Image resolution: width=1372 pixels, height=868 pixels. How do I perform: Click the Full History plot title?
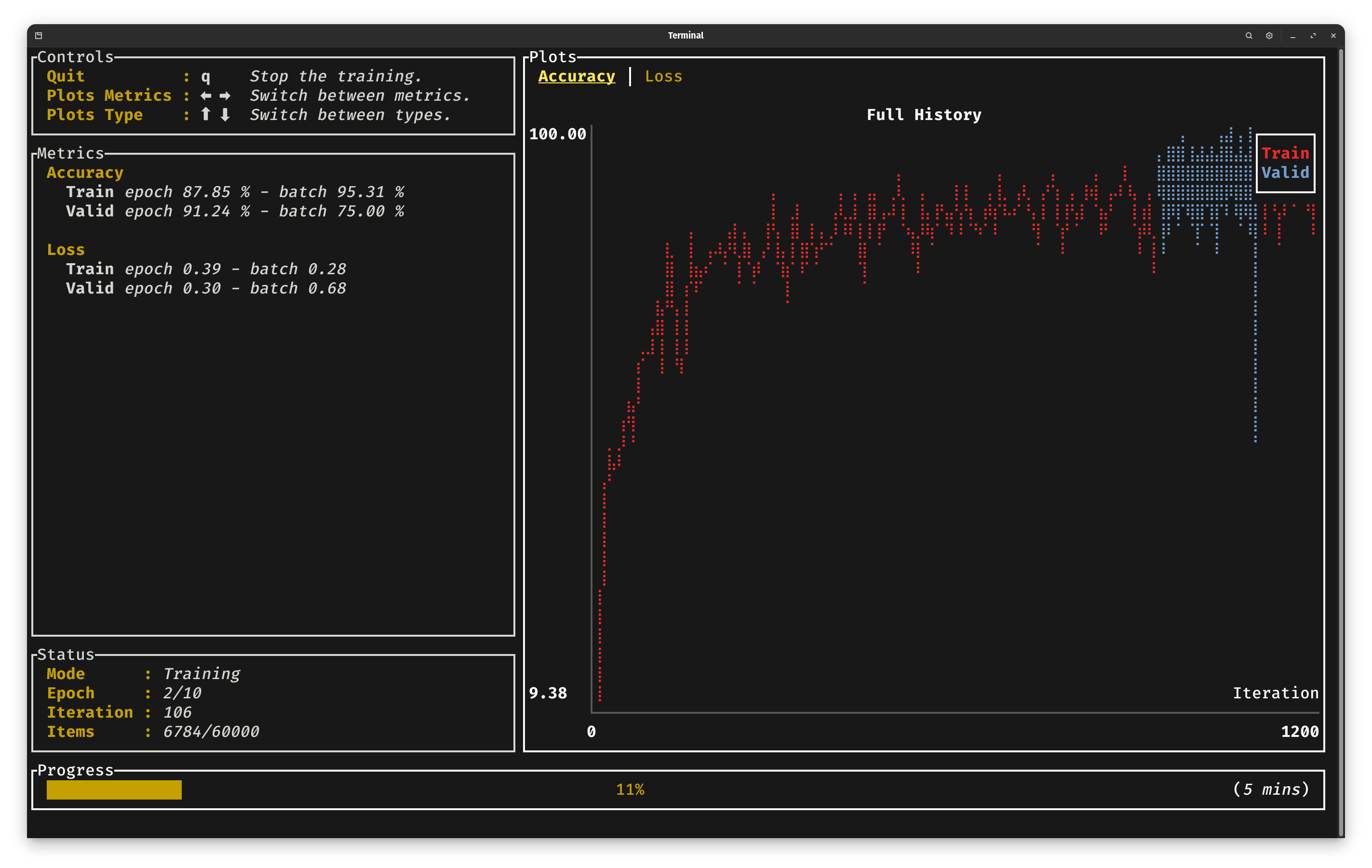coord(924,115)
